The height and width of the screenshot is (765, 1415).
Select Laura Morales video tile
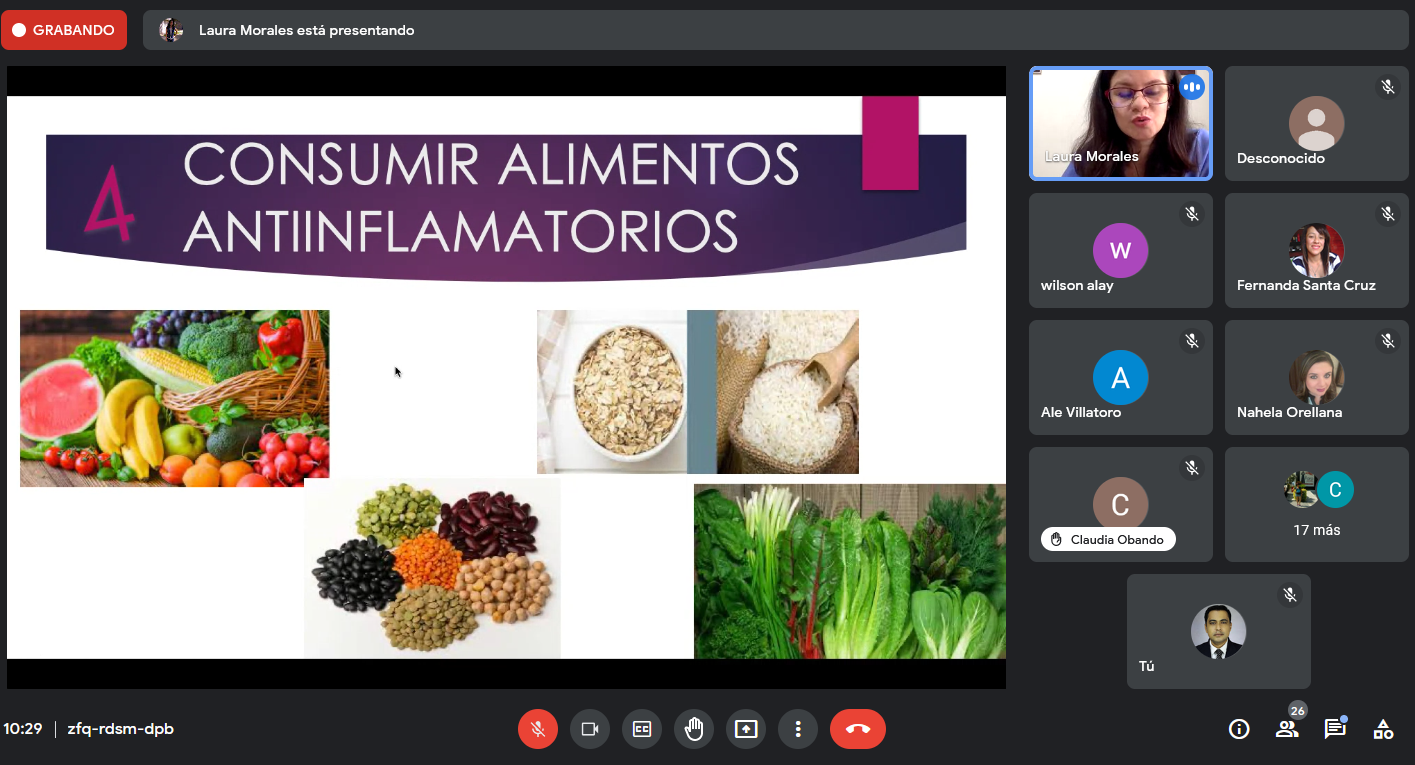(1121, 123)
